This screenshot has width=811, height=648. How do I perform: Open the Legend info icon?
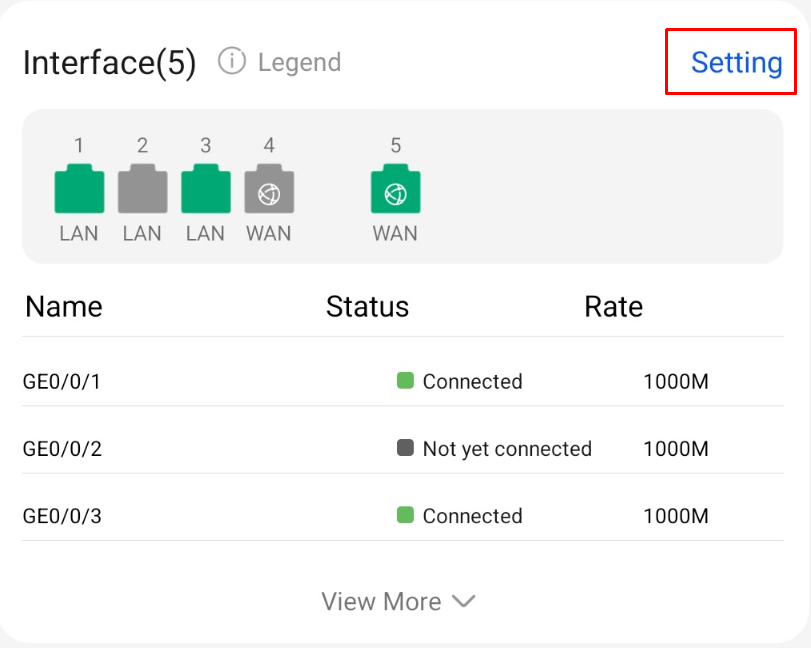point(232,61)
